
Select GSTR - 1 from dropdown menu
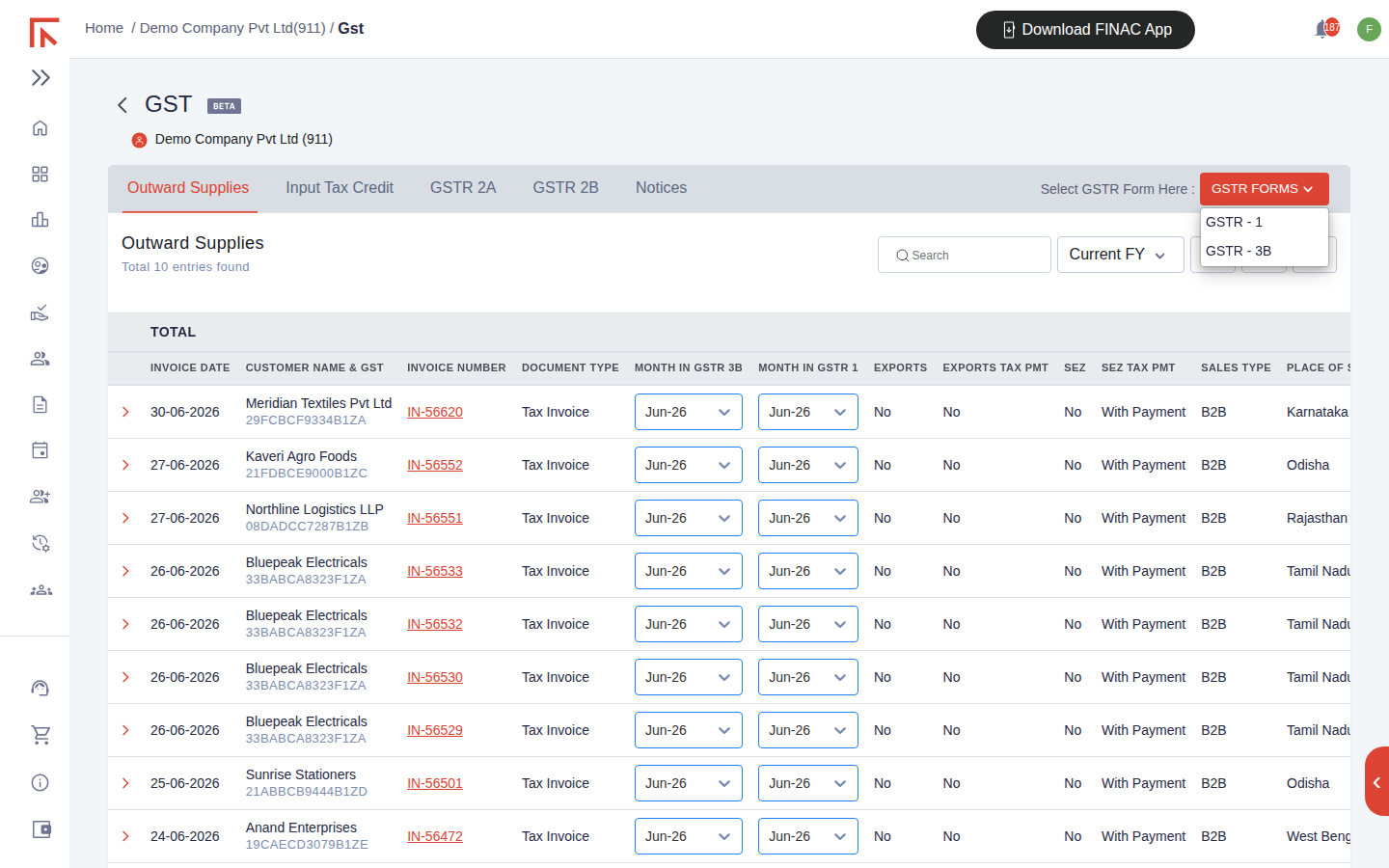tap(1265, 222)
